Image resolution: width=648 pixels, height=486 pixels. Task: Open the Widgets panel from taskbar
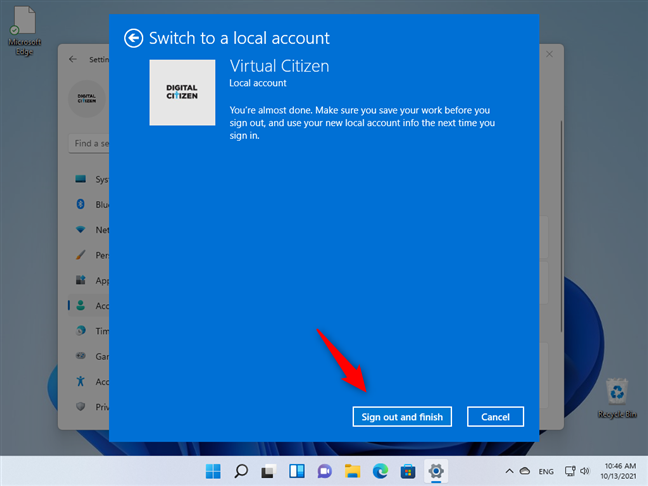click(x=297, y=471)
